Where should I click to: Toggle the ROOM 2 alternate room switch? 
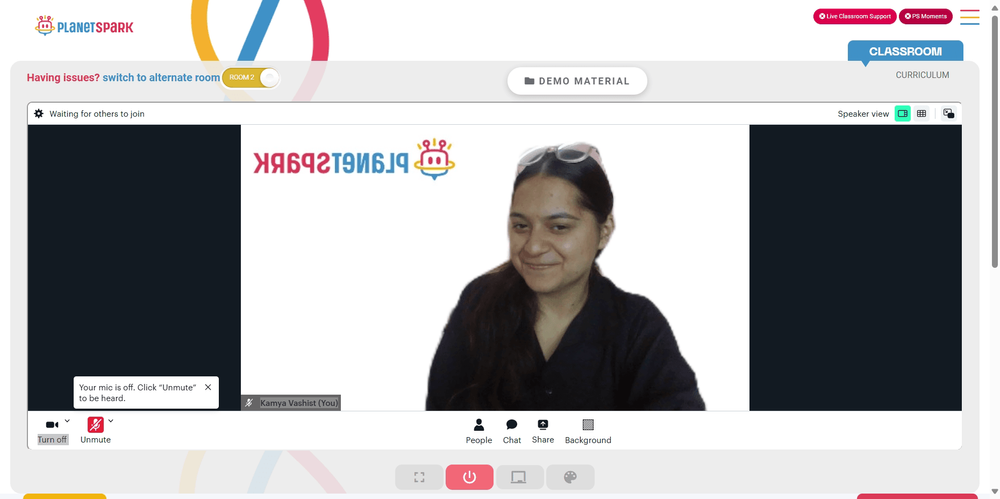[x=251, y=78]
